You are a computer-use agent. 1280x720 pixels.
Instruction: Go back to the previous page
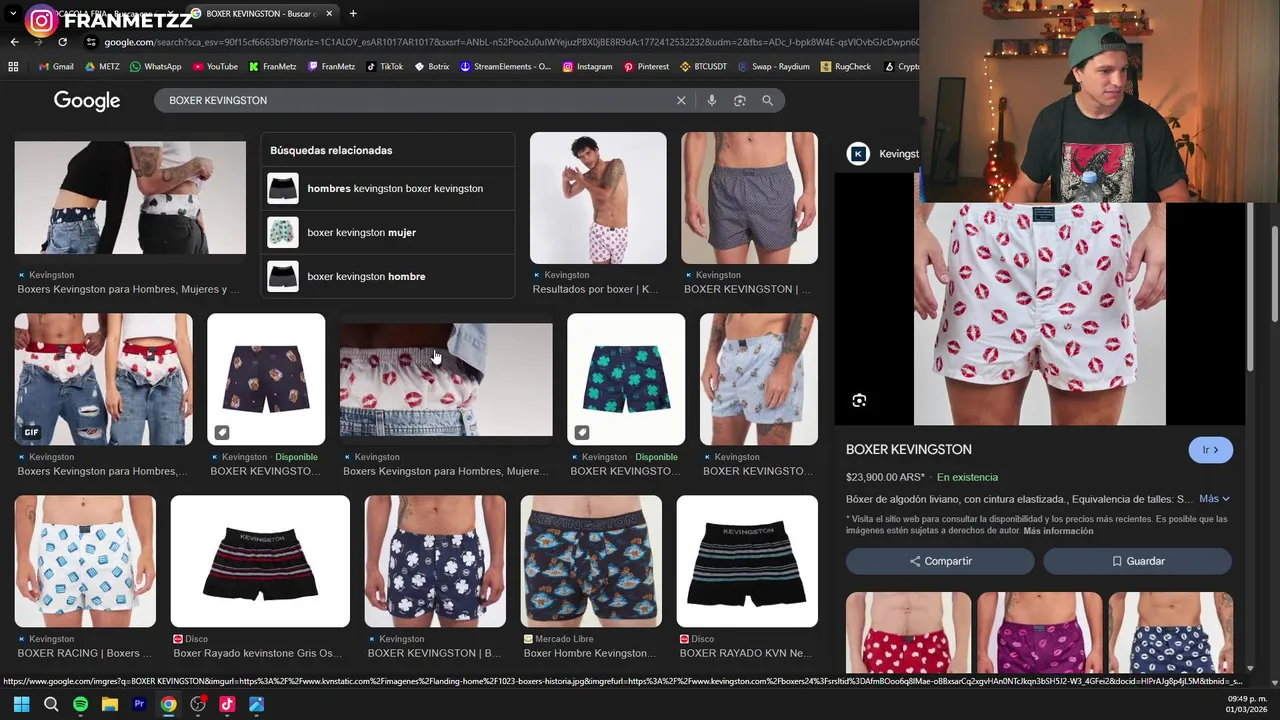(14, 42)
